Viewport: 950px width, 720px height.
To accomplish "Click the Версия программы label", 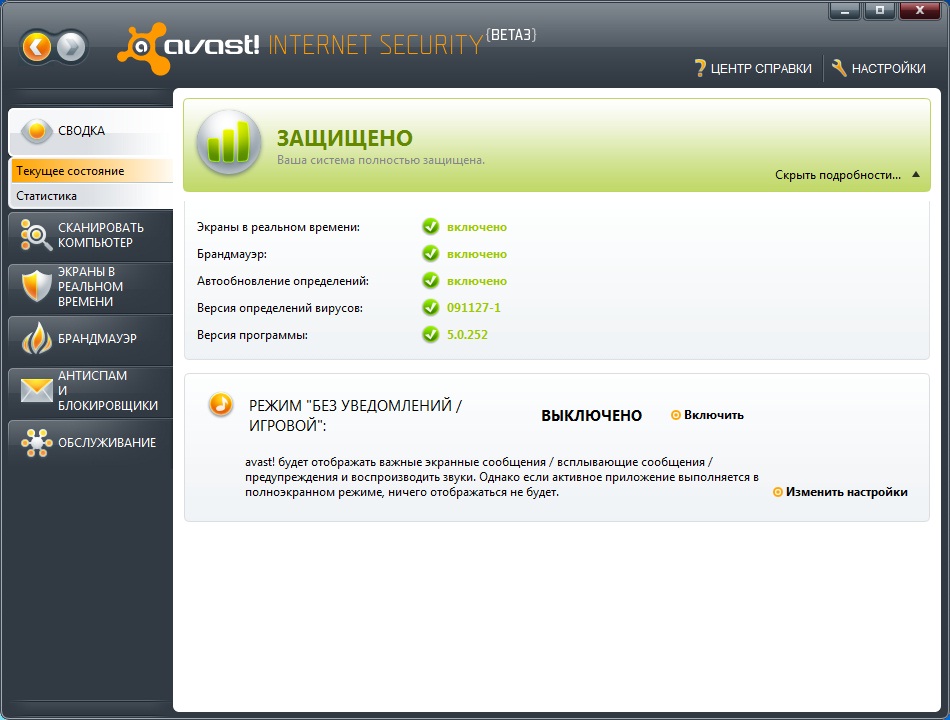I will (252, 335).
